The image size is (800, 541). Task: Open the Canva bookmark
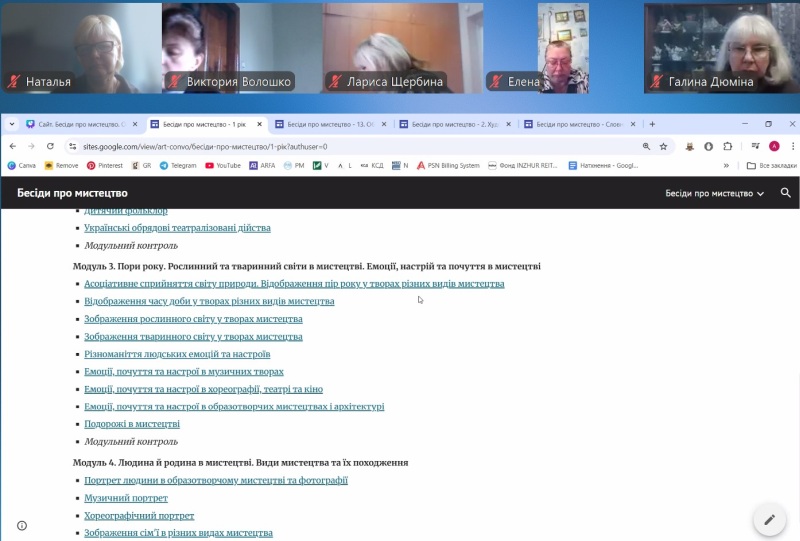click(x=21, y=165)
